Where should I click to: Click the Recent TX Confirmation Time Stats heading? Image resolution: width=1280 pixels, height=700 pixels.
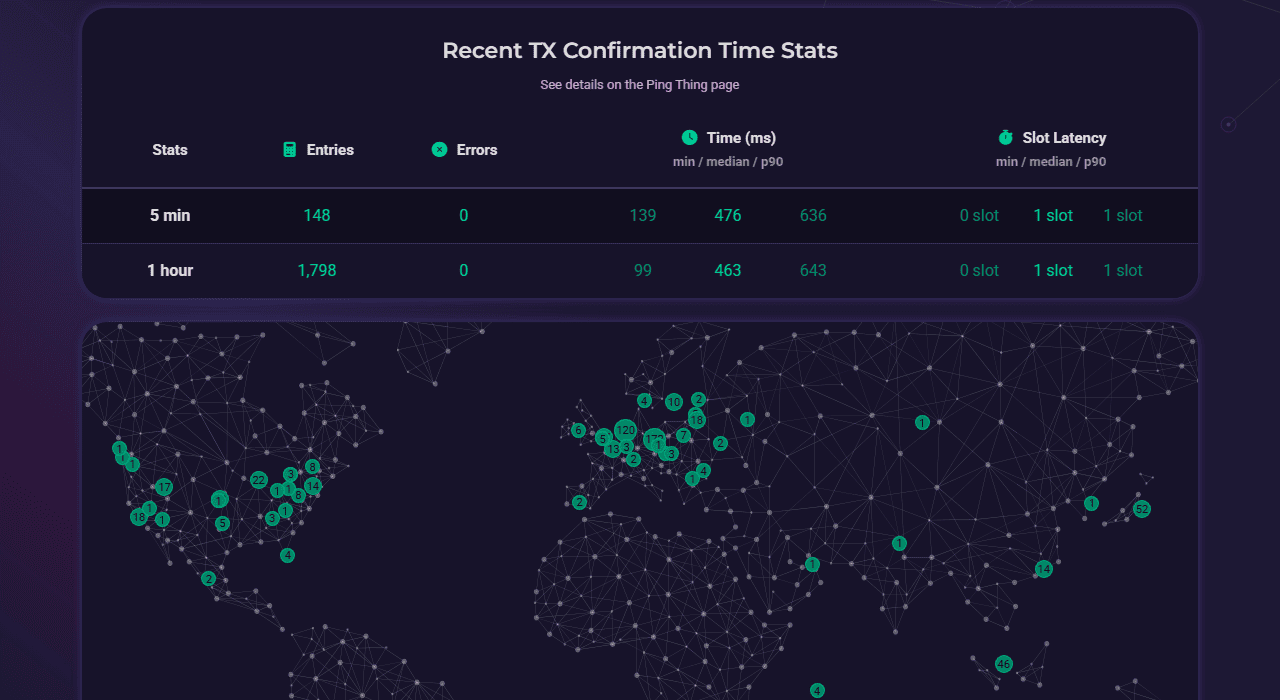(640, 50)
